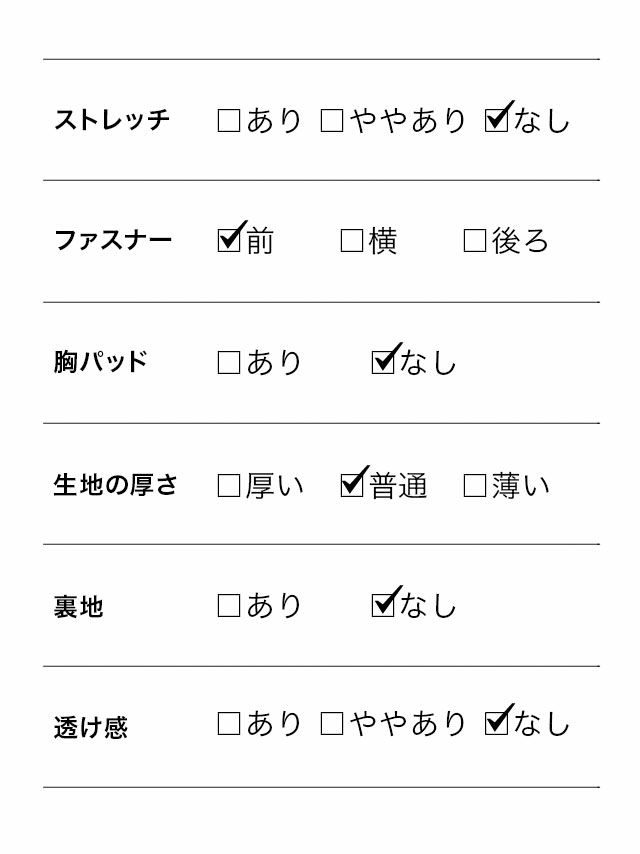Check 胸パッド あり checkbox
640x854 pixels.
coord(229,363)
